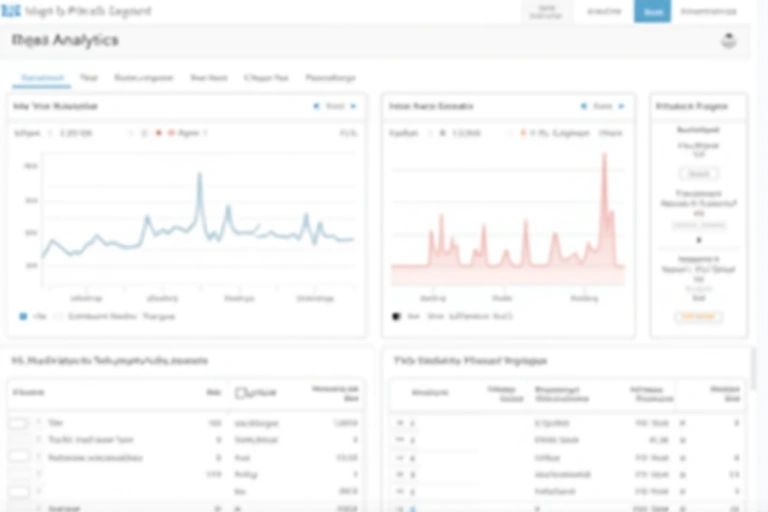Click the blue dot icon in left chart header
Image resolution: width=768 pixels, height=512 pixels.
click(x=317, y=106)
